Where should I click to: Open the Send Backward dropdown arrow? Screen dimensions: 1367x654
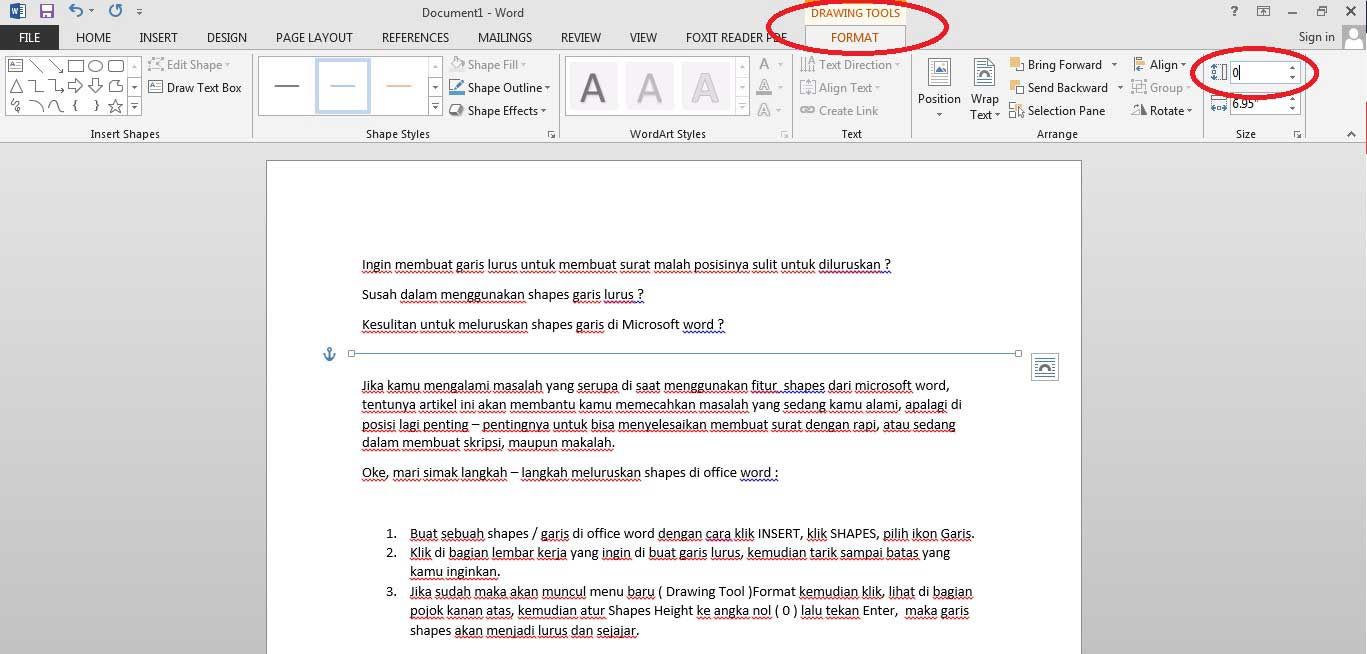pyautogui.click(x=1120, y=88)
